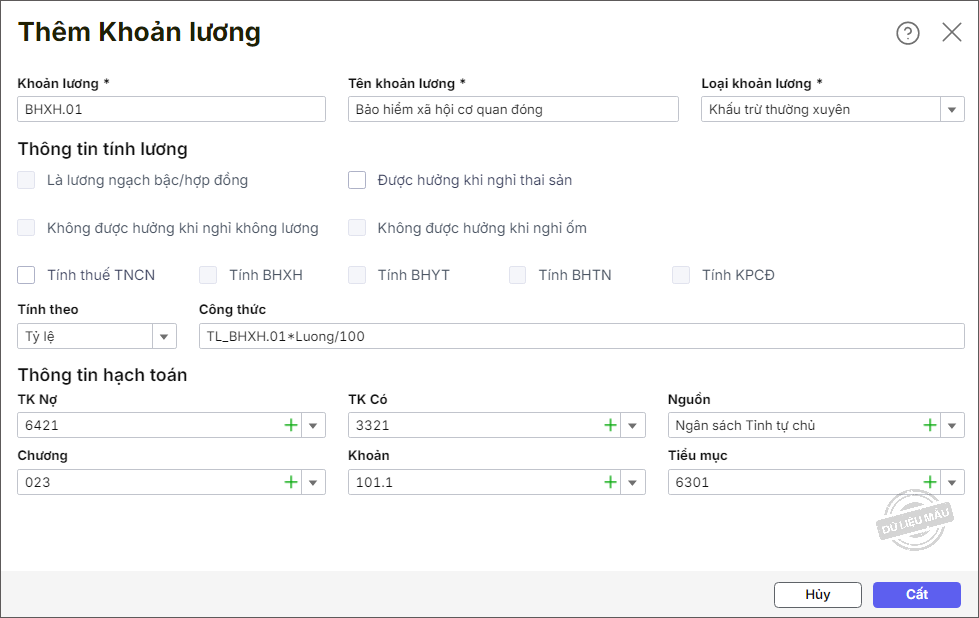979x618 pixels.
Task: Click the green plus next to TK Có
Action: [611, 425]
